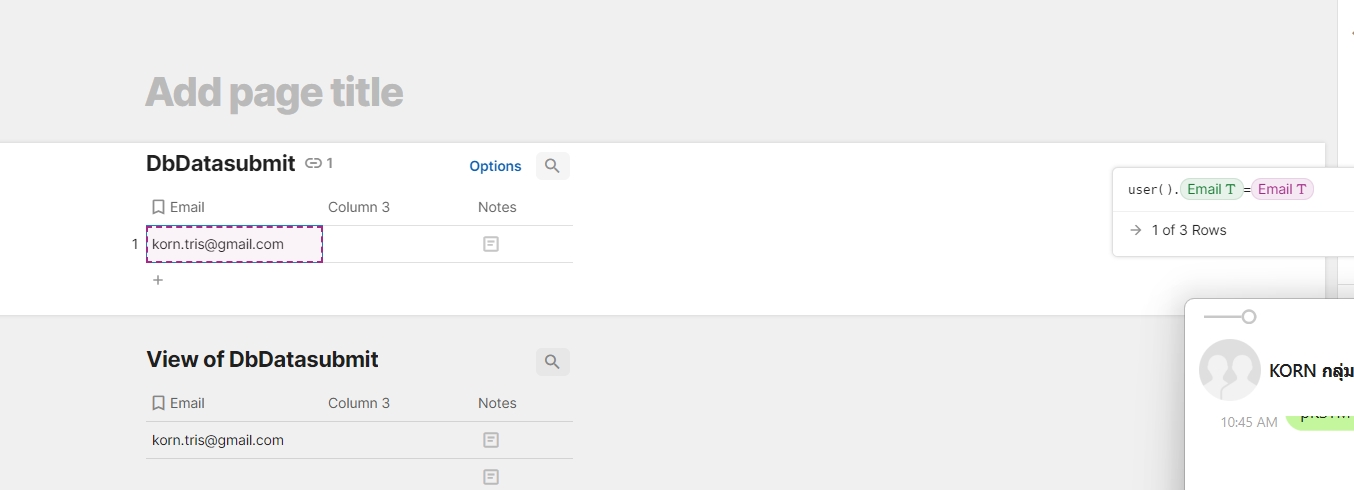Viewport: 1354px width, 490px height.
Task: Open first row notes icon in View of DbDatasubmit
Action: 490,440
